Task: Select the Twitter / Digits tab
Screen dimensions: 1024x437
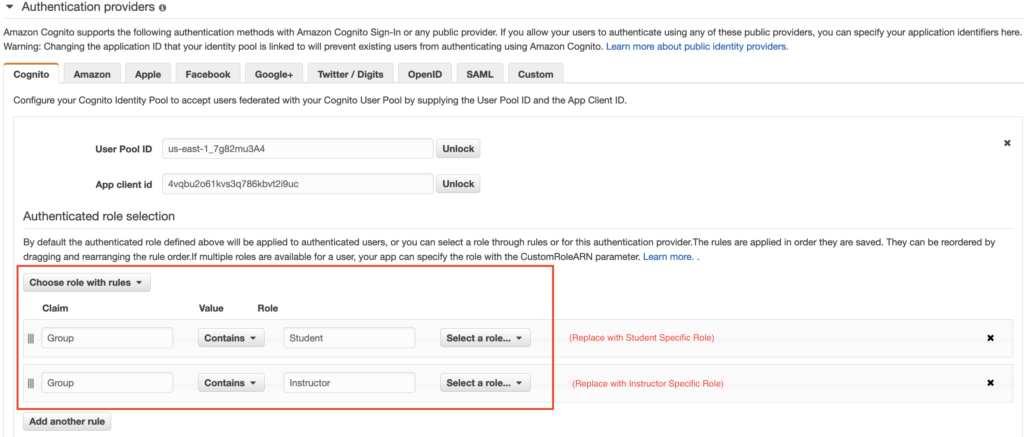Action: tap(350, 74)
